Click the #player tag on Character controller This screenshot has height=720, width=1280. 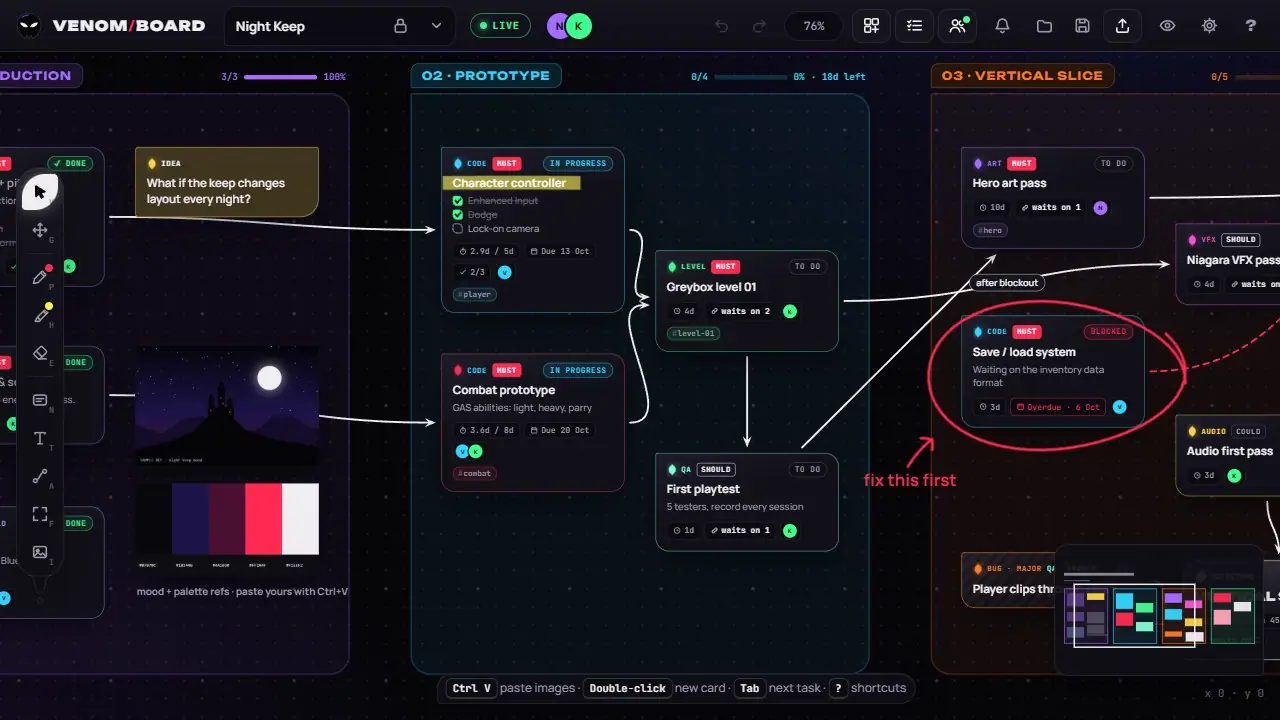coord(475,295)
